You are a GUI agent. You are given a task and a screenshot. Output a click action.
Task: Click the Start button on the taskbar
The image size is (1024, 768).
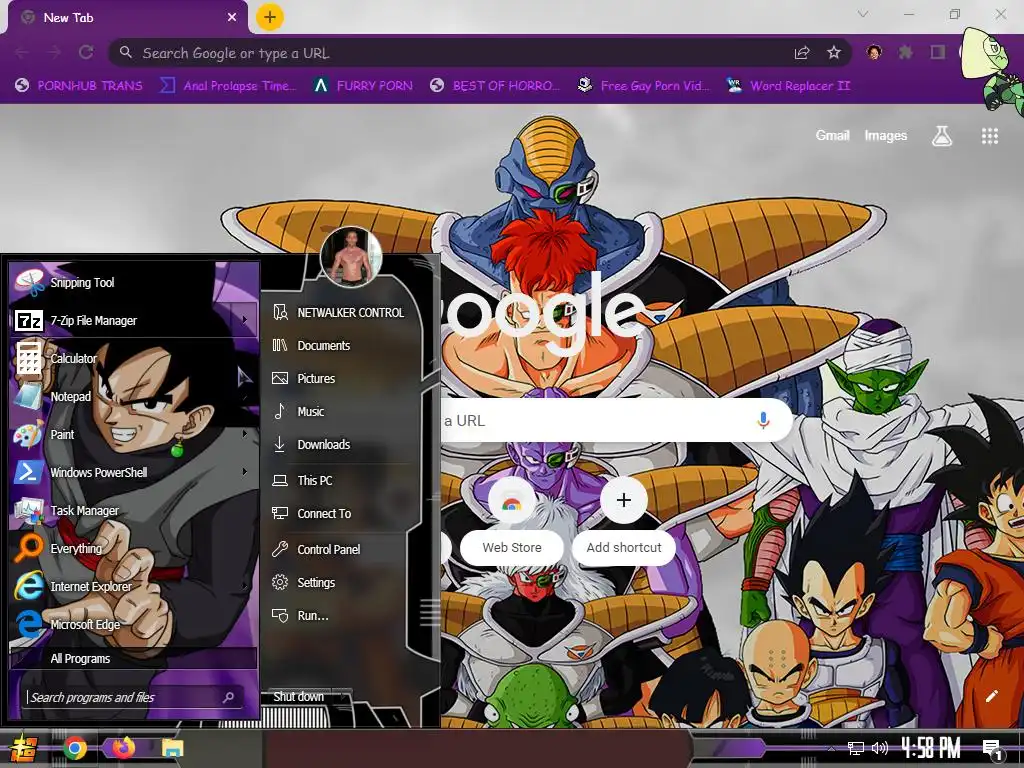coord(24,748)
